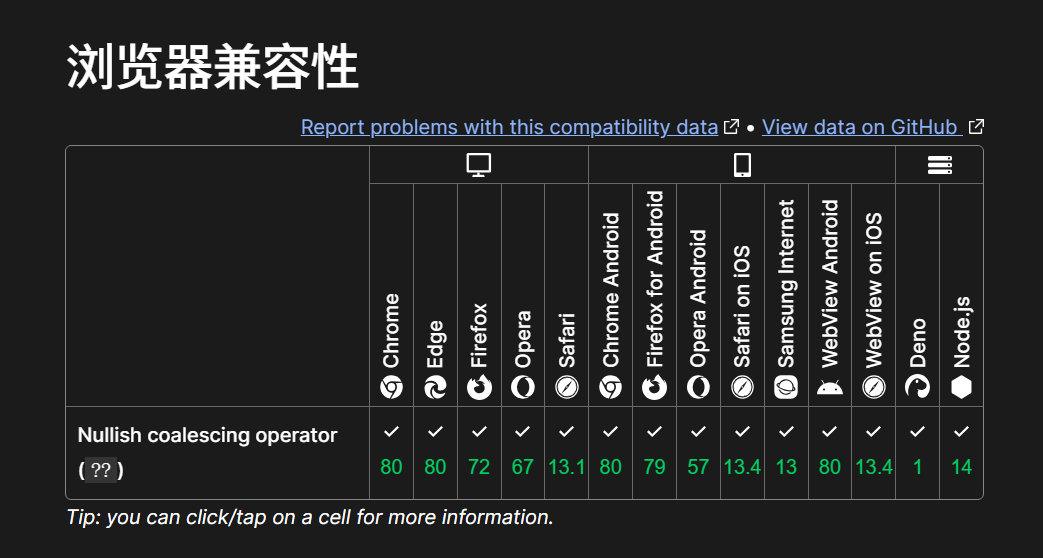Click the Chrome browser logo
Viewport: 1043px width, 558px height.
click(391, 388)
